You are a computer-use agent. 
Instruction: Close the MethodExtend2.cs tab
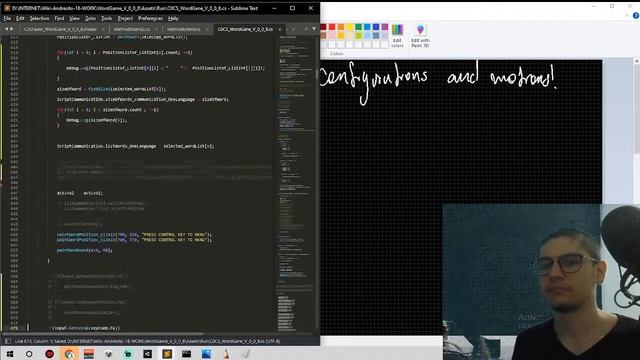point(156,29)
